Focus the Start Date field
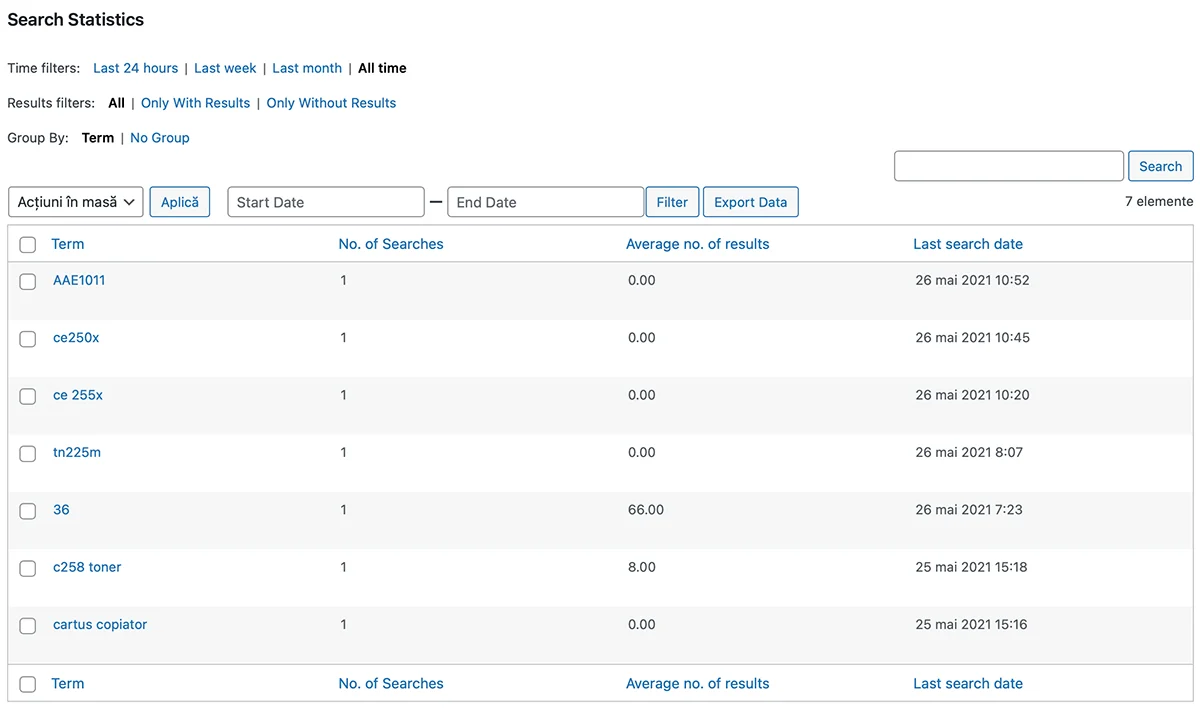 coord(326,202)
